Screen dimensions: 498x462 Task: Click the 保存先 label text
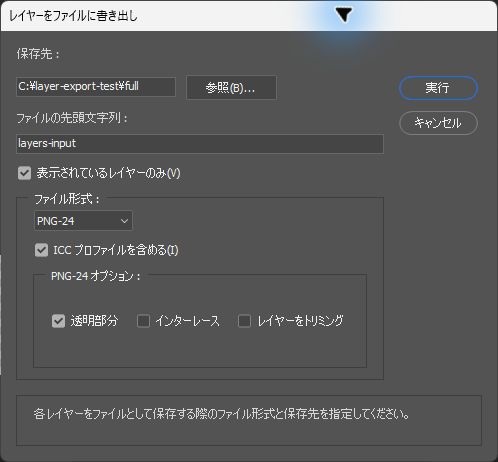(x=38, y=54)
